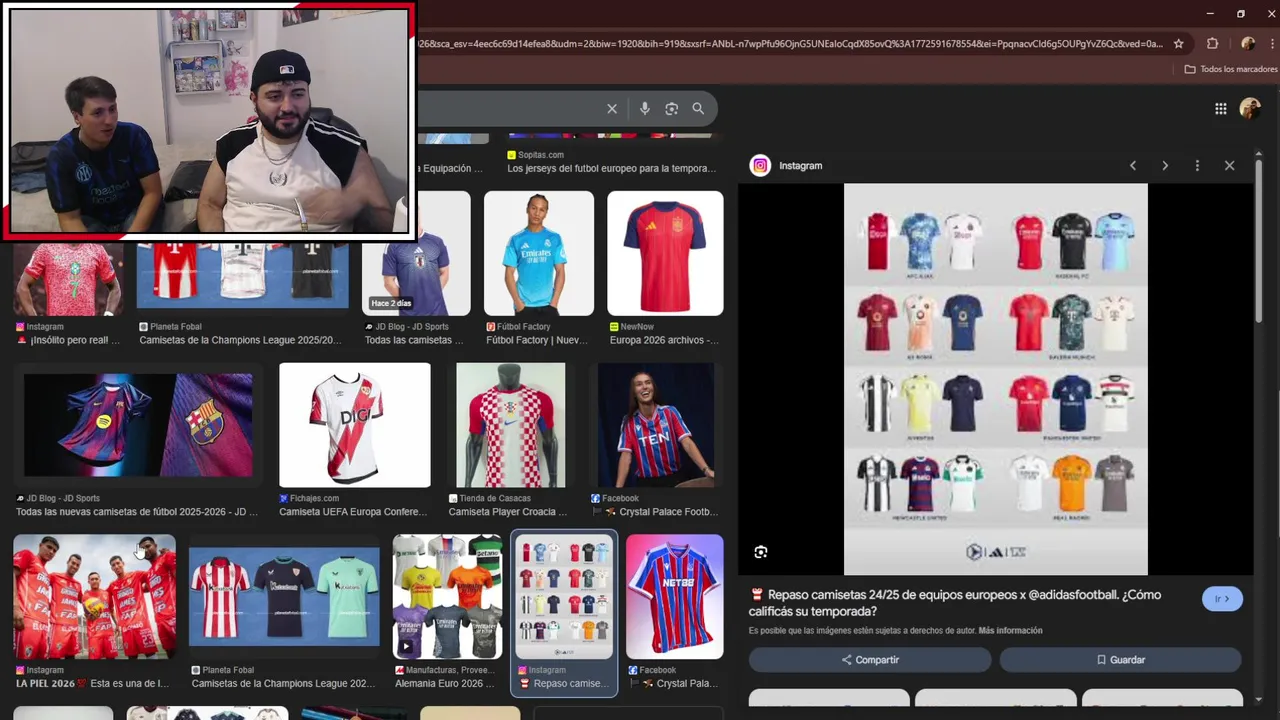Click the Instagram logo in preview header

[x=760, y=166]
